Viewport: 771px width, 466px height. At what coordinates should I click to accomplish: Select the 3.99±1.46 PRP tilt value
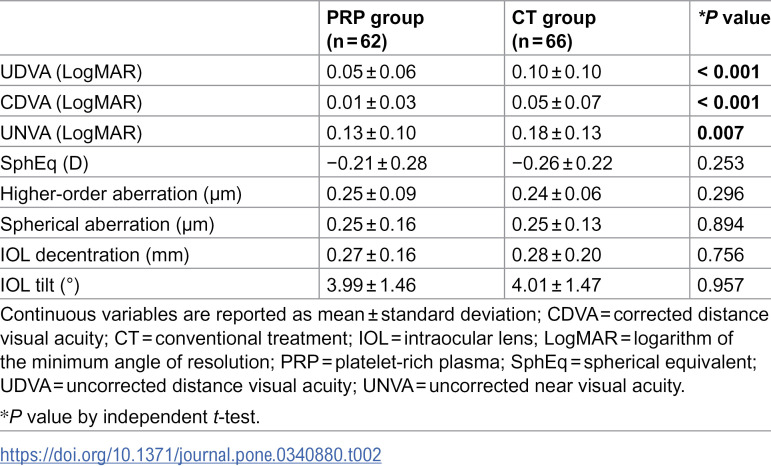(371, 286)
